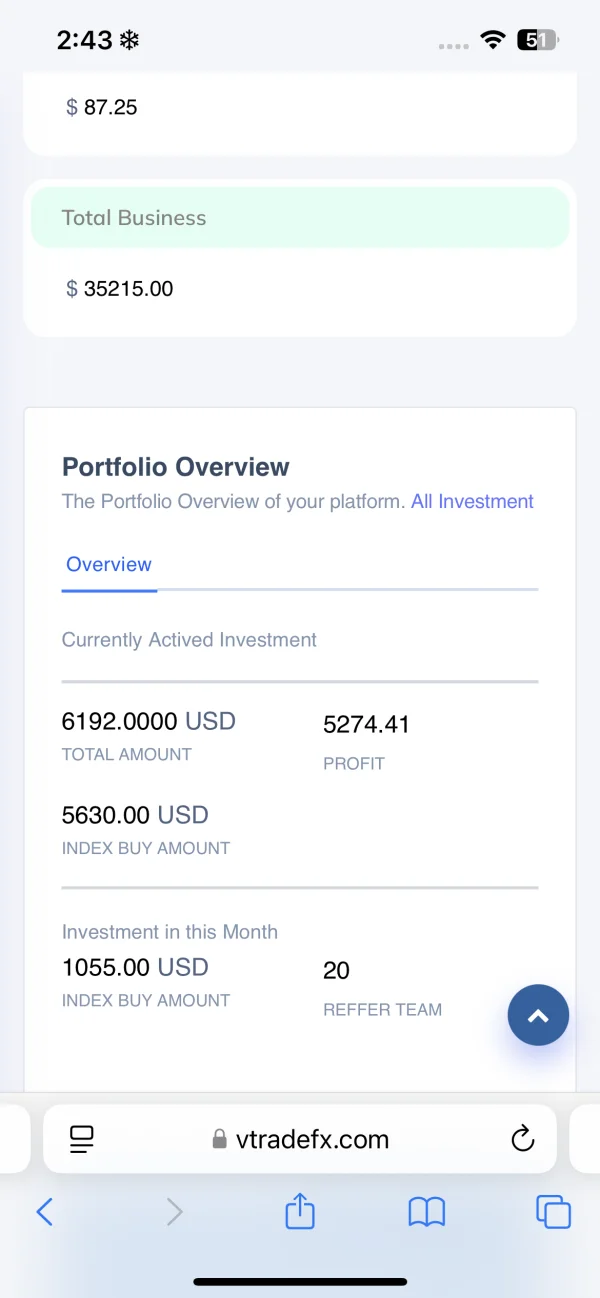Open the Safari share sheet icon
Screen dimensions: 600x1298
300,1212
